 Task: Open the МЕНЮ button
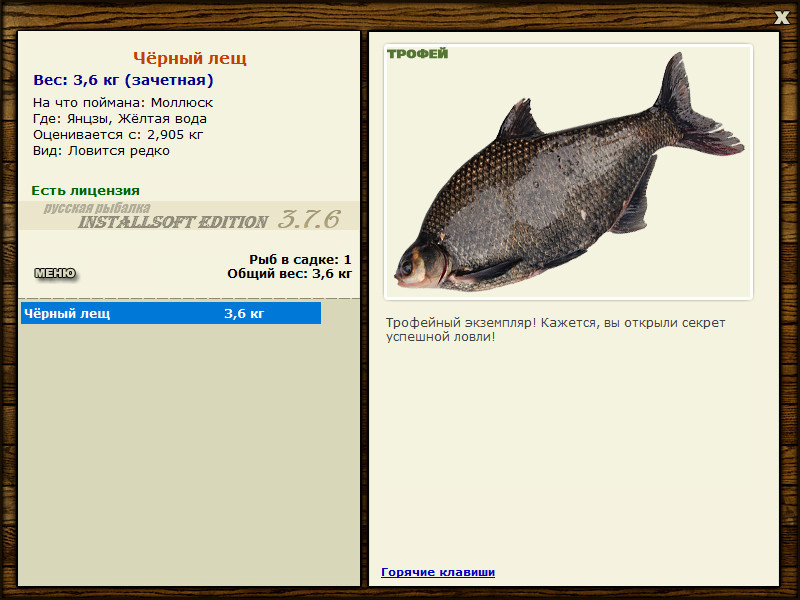point(55,273)
